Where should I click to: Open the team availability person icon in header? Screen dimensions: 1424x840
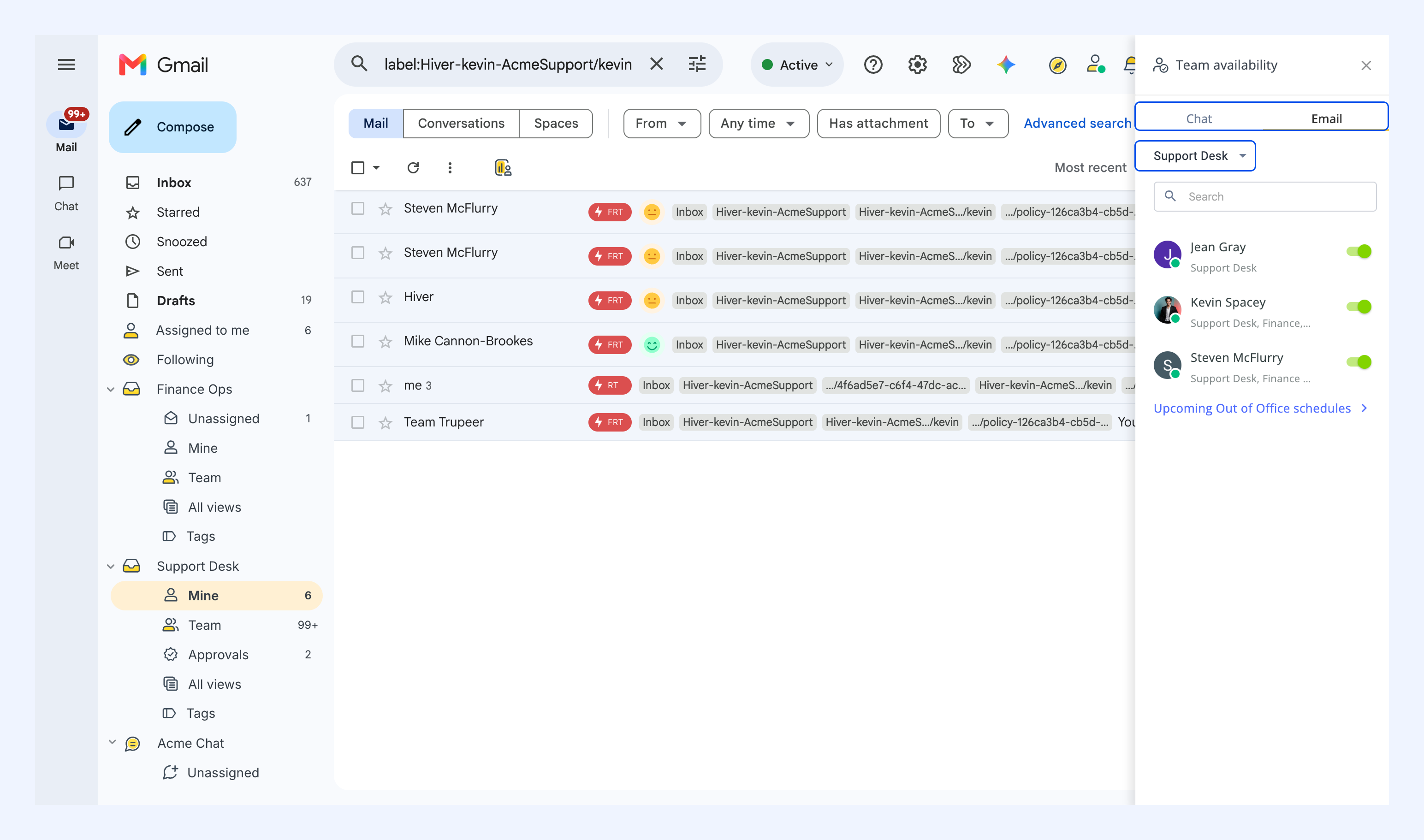(1096, 64)
